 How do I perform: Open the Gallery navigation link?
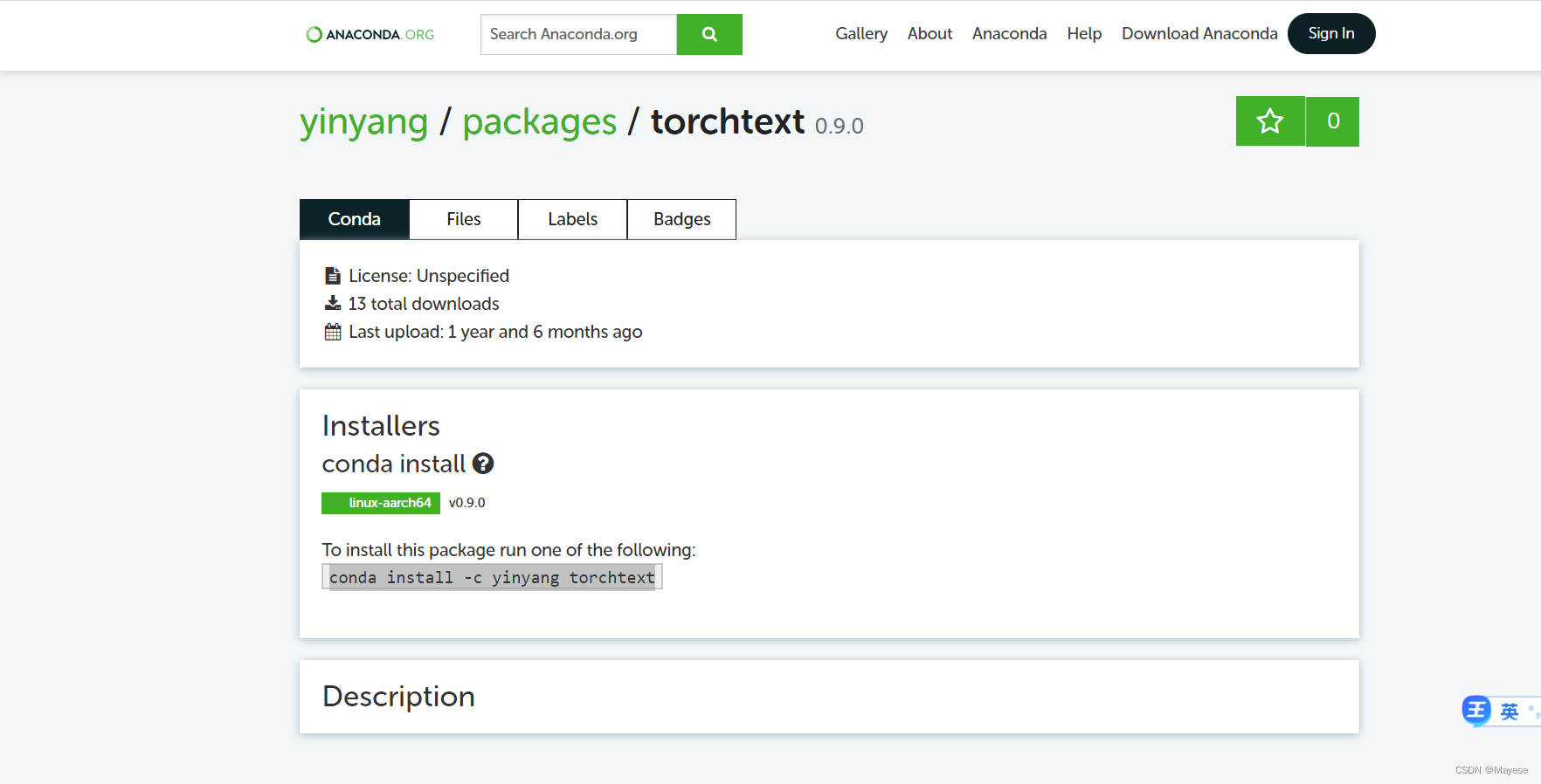point(861,33)
